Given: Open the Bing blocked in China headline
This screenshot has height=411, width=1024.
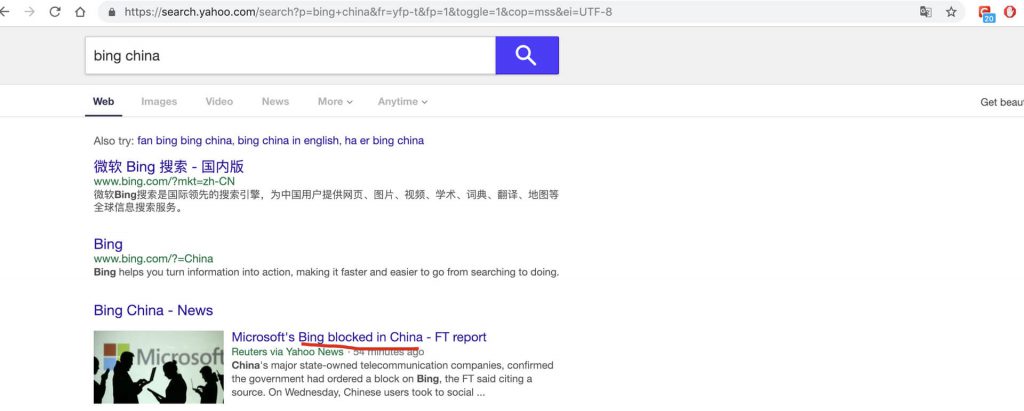Looking at the screenshot, I should pyautogui.click(x=359, y=337).
